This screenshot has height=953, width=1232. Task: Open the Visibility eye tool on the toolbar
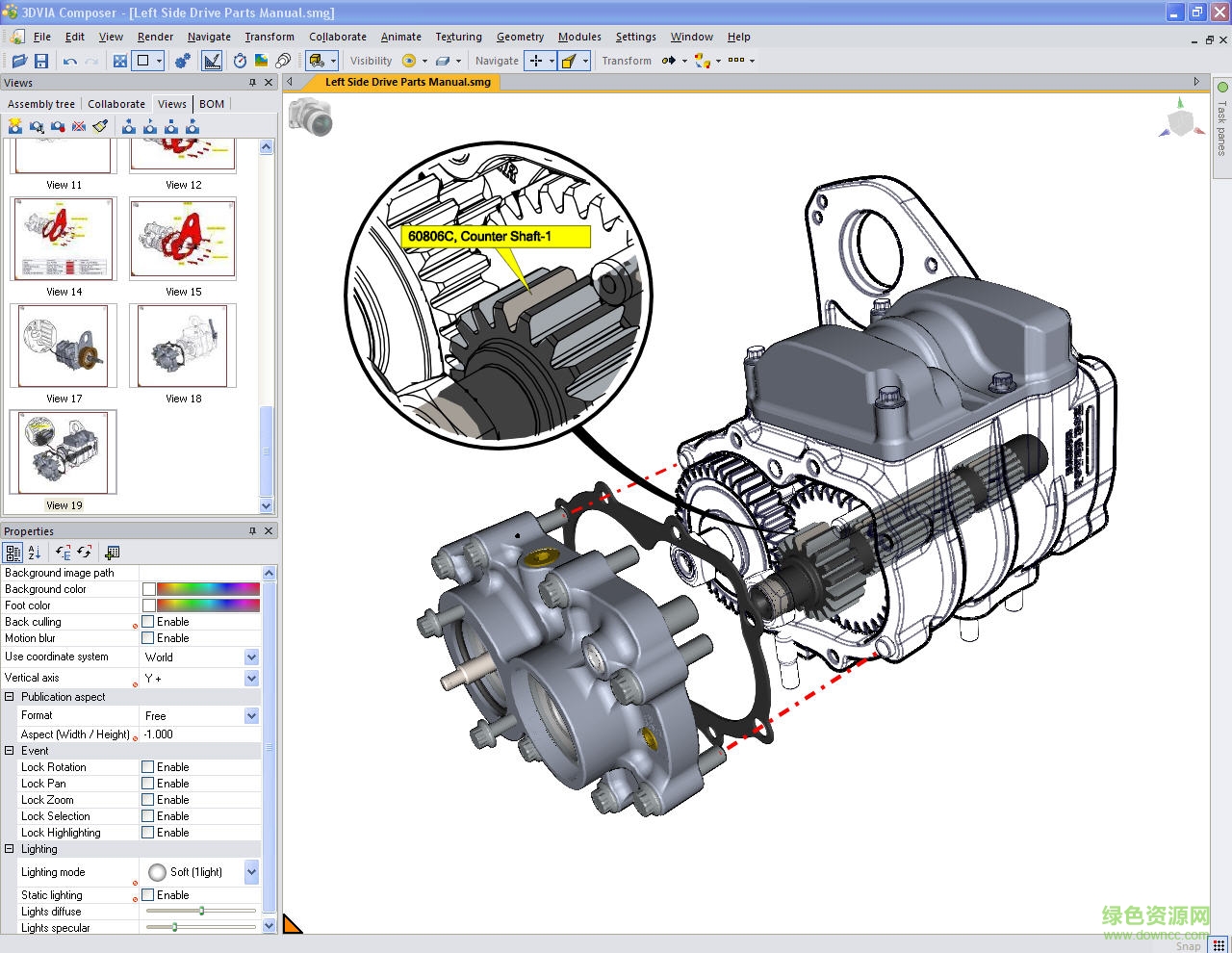coord(410,60)
